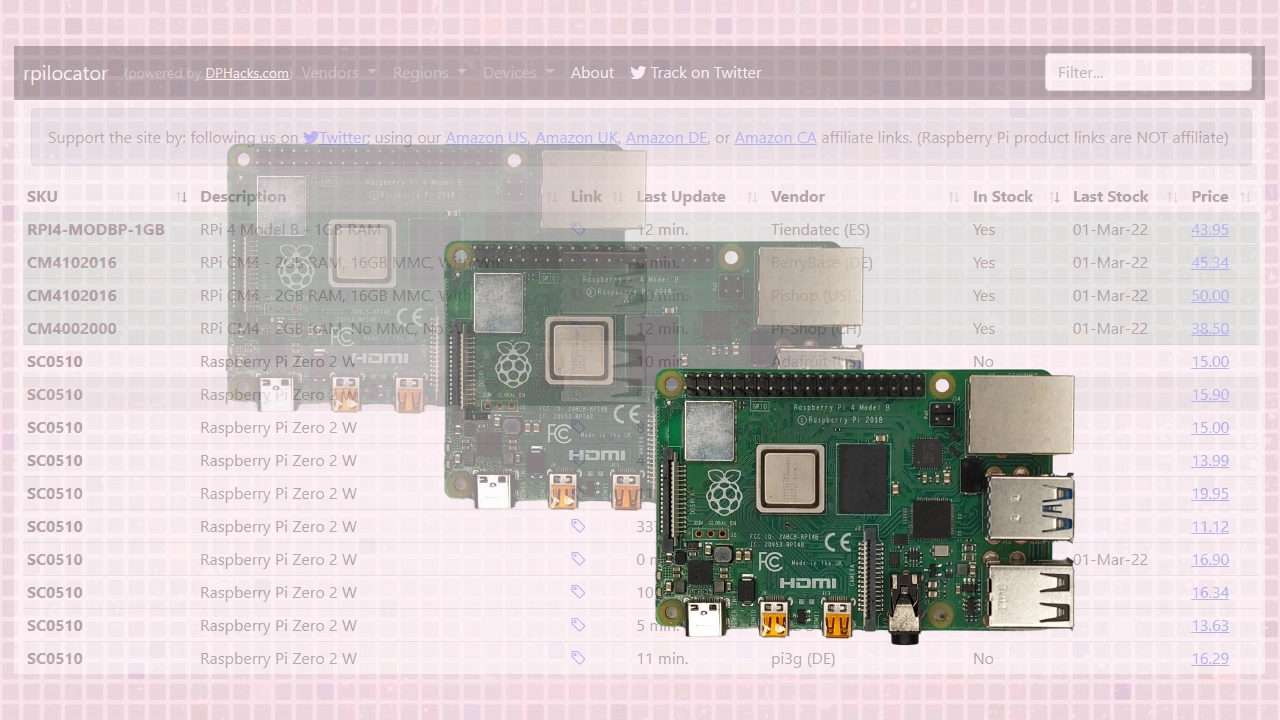Expand the Regions dropdown menu
1280x720 pixels.
click(429, 72)
